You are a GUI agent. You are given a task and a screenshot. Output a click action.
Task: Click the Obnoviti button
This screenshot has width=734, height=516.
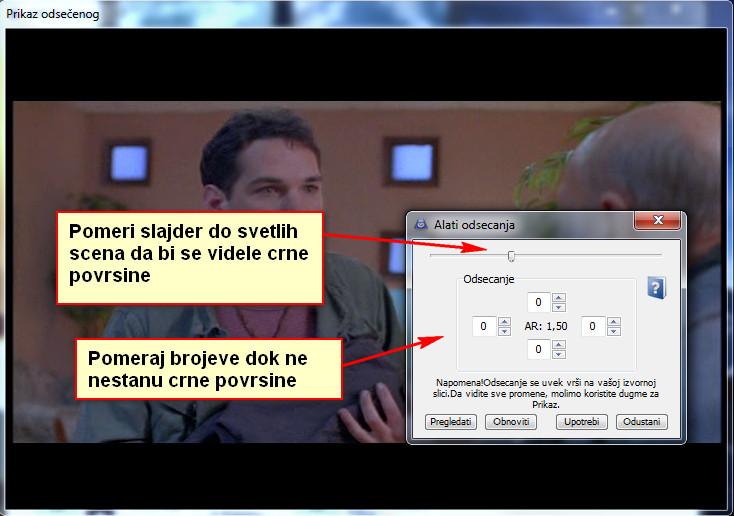coord(511,421)
